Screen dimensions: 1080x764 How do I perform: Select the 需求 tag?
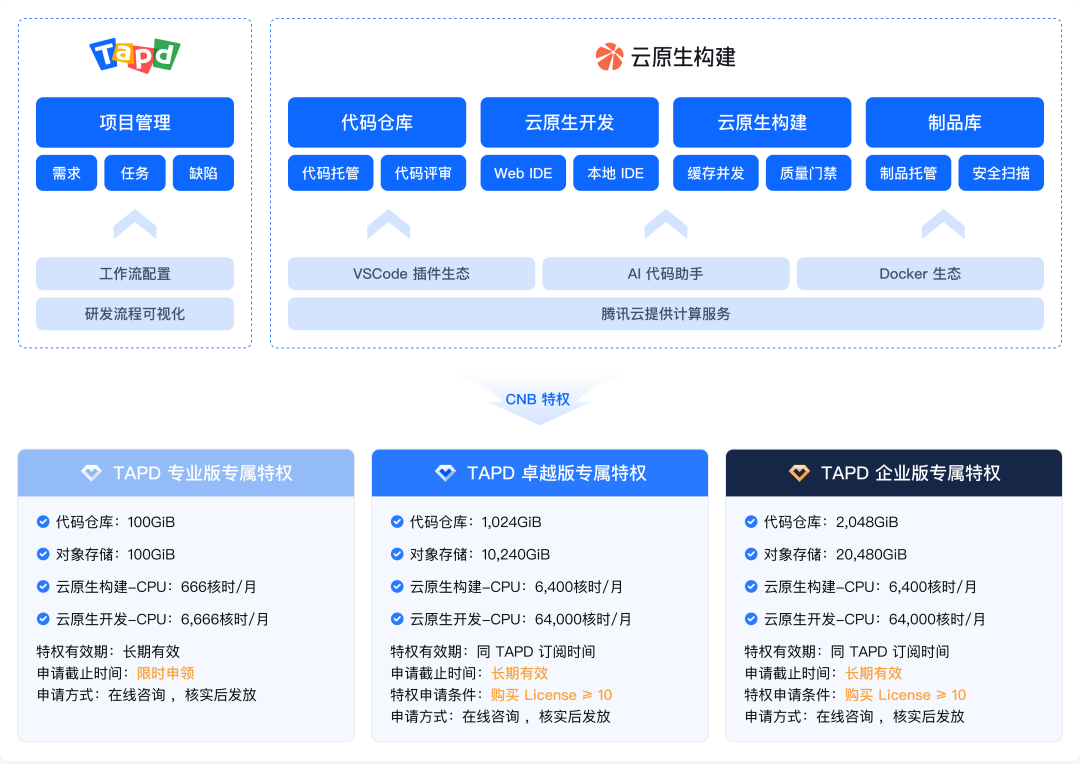click(x=66, y=173)
